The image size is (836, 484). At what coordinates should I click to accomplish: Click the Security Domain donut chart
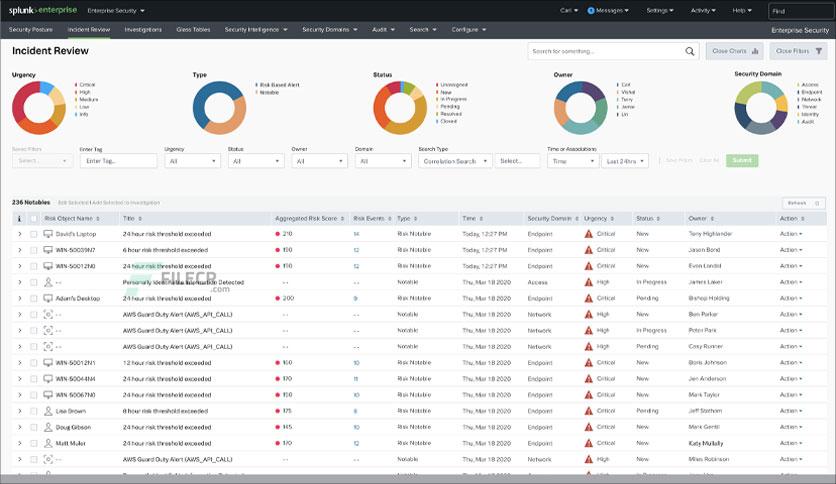point(761,108)
